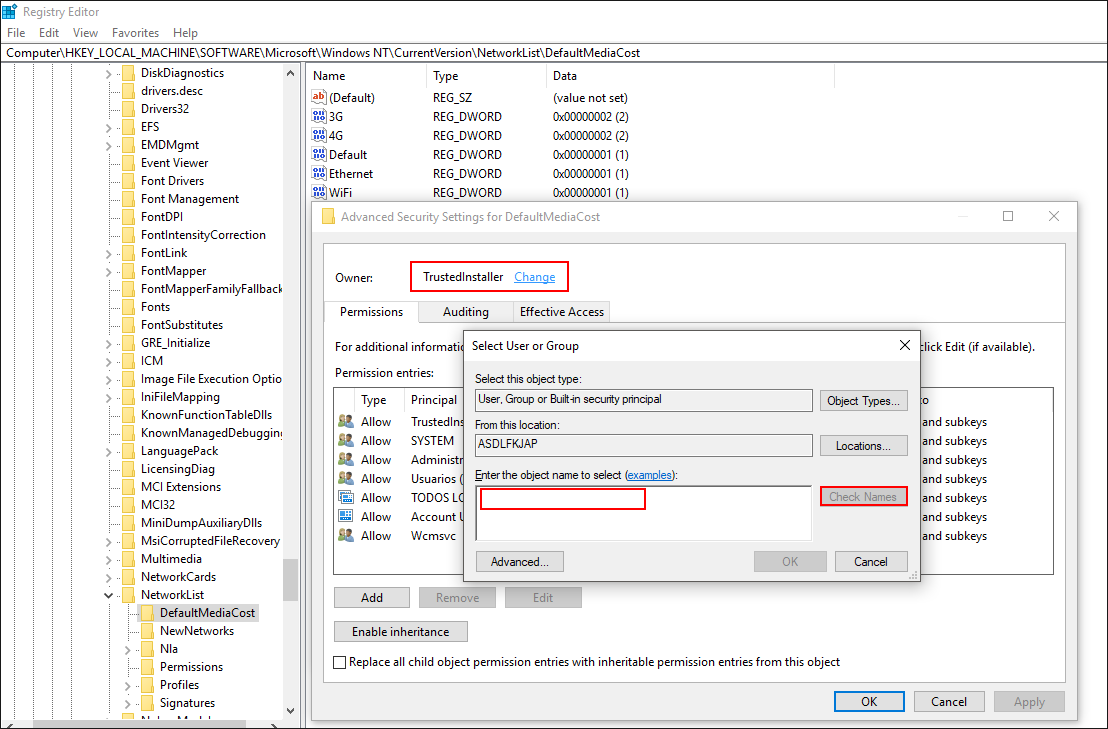Click the Check Names button
The height and width of the screenshot is (729, 1108).
[x=863, y=497]
